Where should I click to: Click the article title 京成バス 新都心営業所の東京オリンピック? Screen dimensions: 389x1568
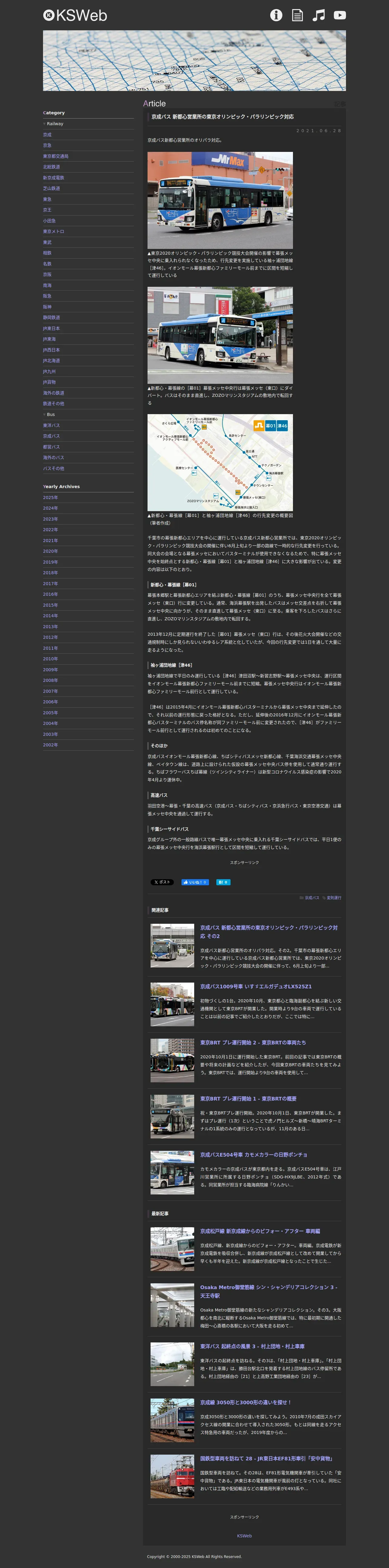coord(222,117)
